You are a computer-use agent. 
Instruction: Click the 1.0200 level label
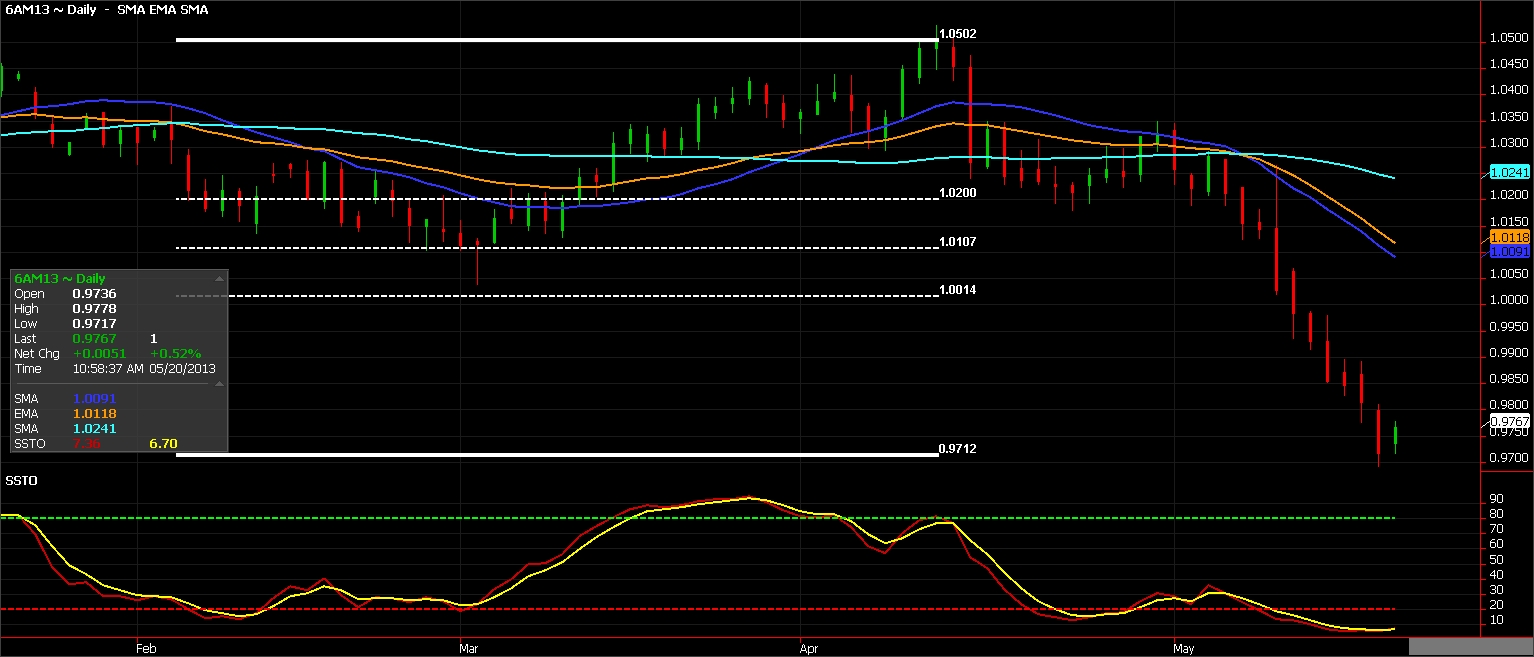958,193
